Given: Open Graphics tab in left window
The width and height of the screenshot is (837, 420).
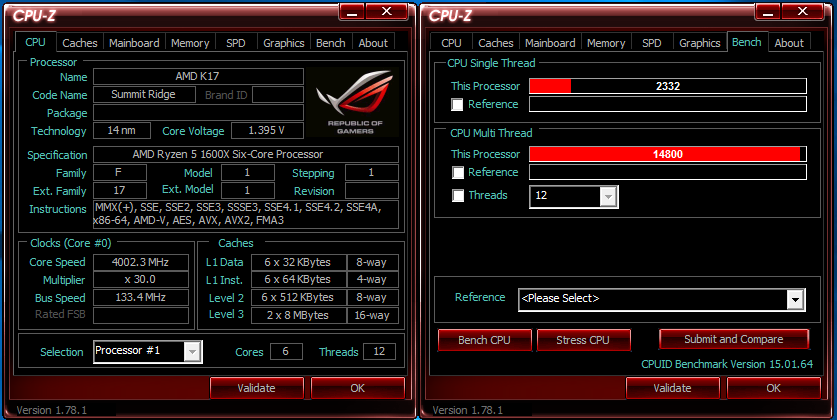Looking at the screenshot, I should (283, 43).
